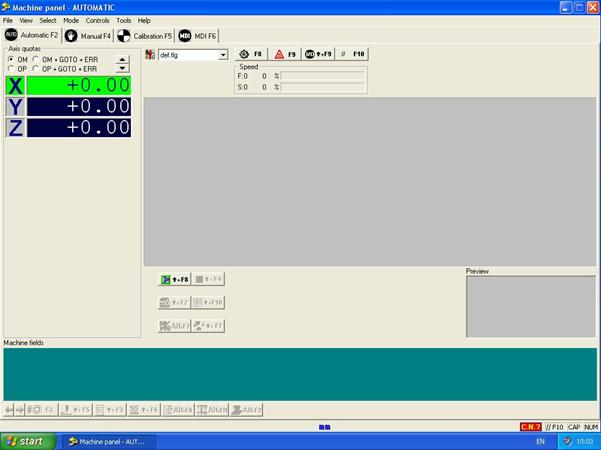
Task: Enable the OM + GOTO + ERR option
Action: click(36, 59)
